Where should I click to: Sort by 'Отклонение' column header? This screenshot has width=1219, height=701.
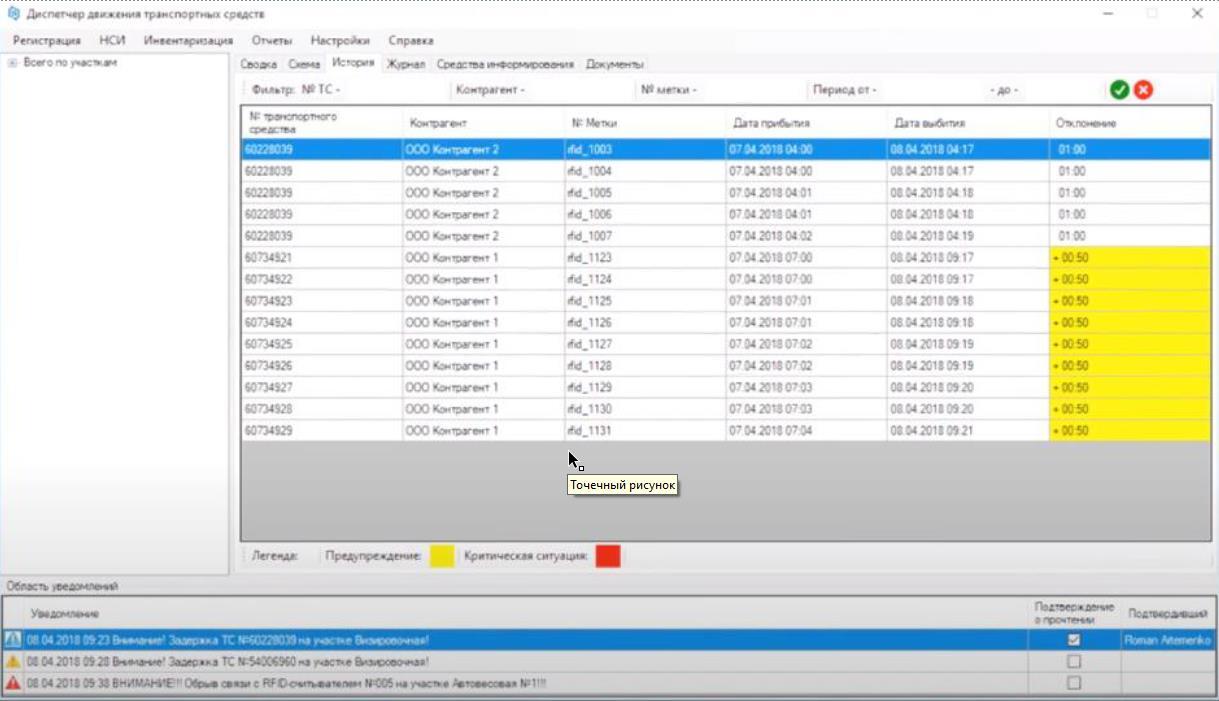1130,122
